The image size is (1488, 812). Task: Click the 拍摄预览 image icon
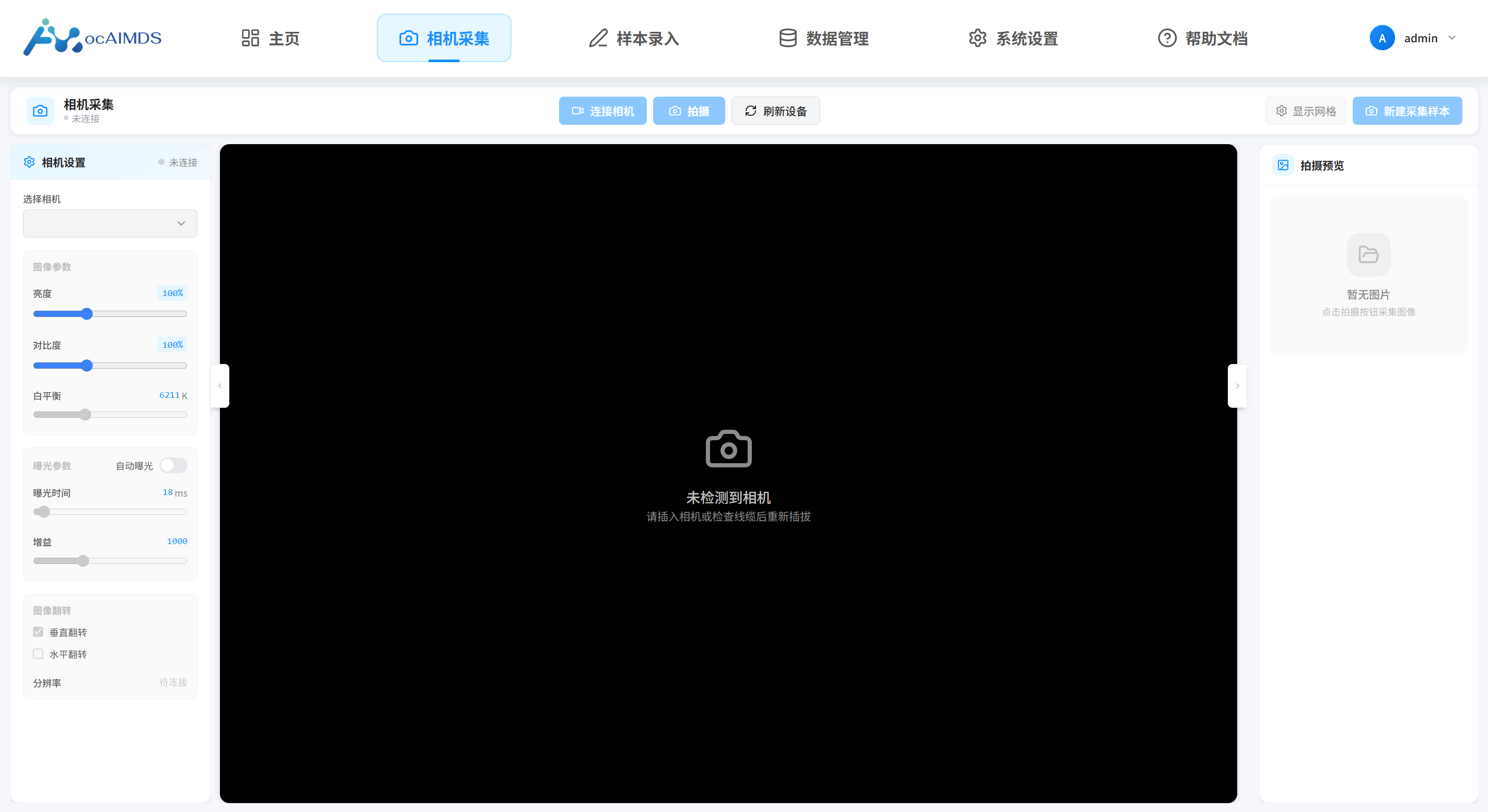click(1283, 165)
